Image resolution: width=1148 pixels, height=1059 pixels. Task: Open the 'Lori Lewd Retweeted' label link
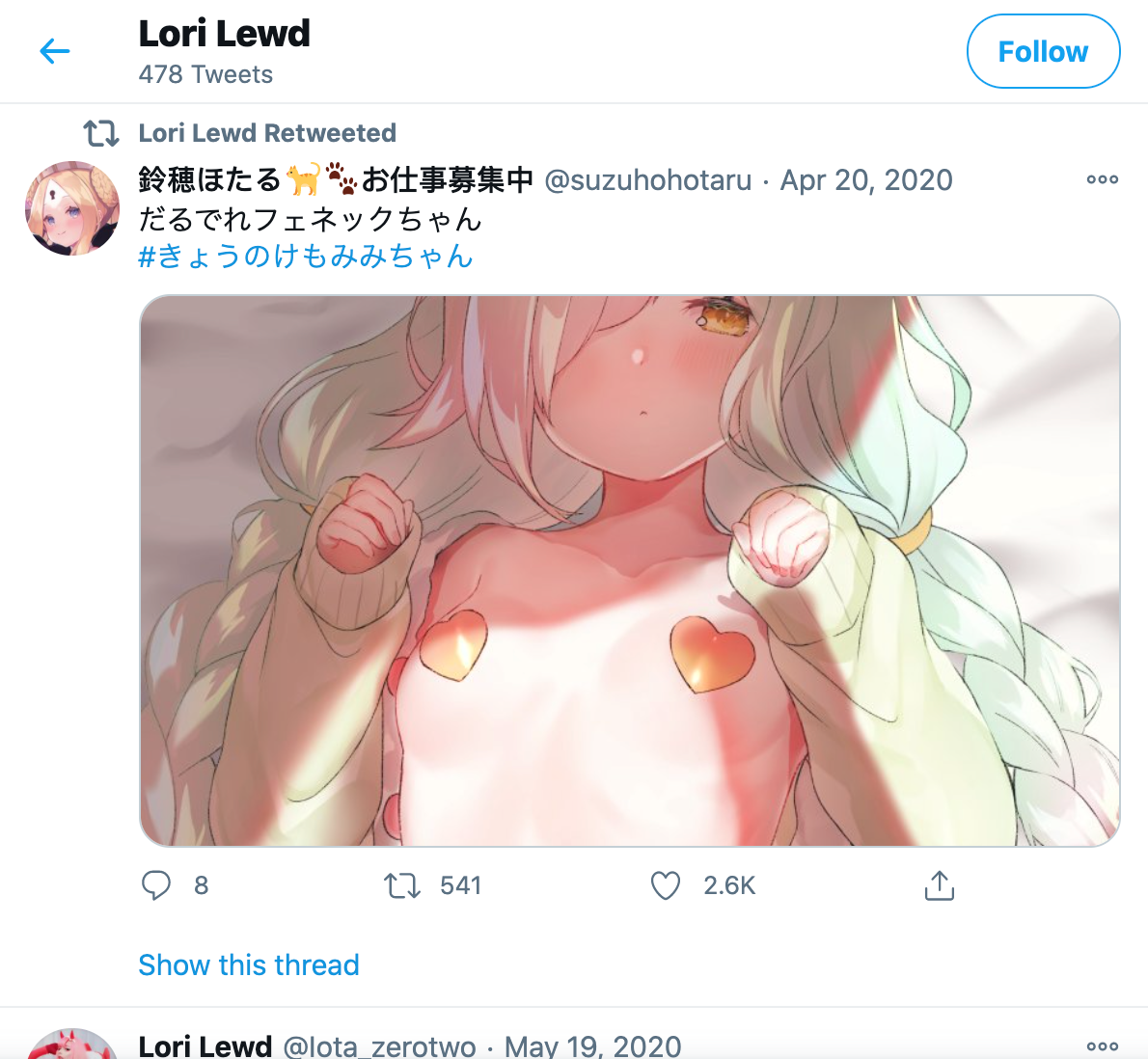[x=267, y=133]
